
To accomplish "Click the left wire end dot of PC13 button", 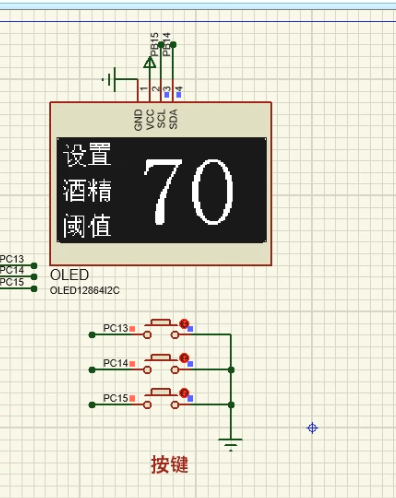I will pos(92,335).
